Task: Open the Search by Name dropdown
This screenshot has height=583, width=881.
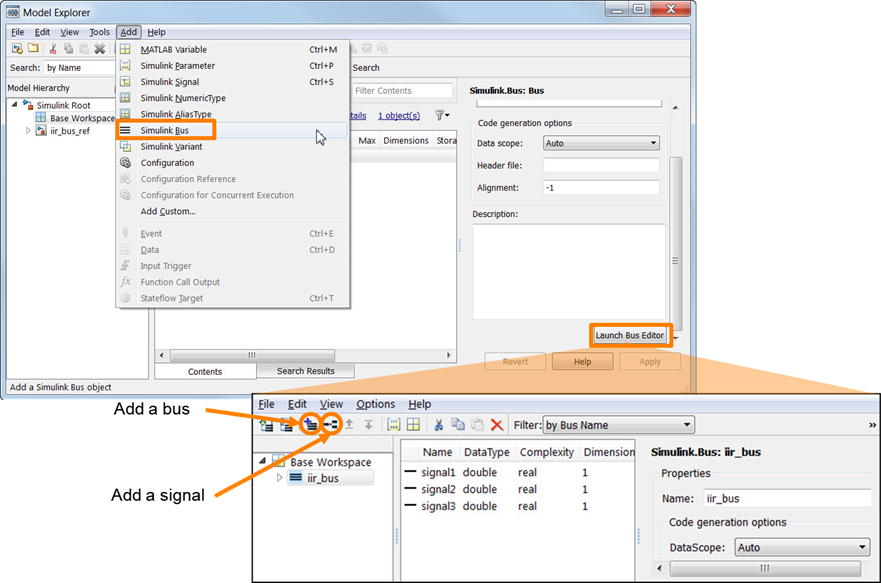Action: [79, 67]
